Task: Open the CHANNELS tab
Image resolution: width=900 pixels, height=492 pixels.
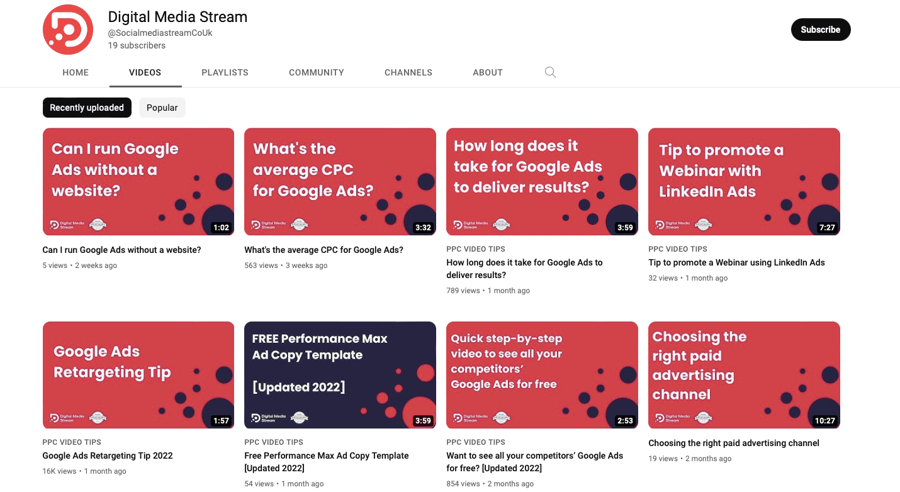Action: tap(408, 72)
